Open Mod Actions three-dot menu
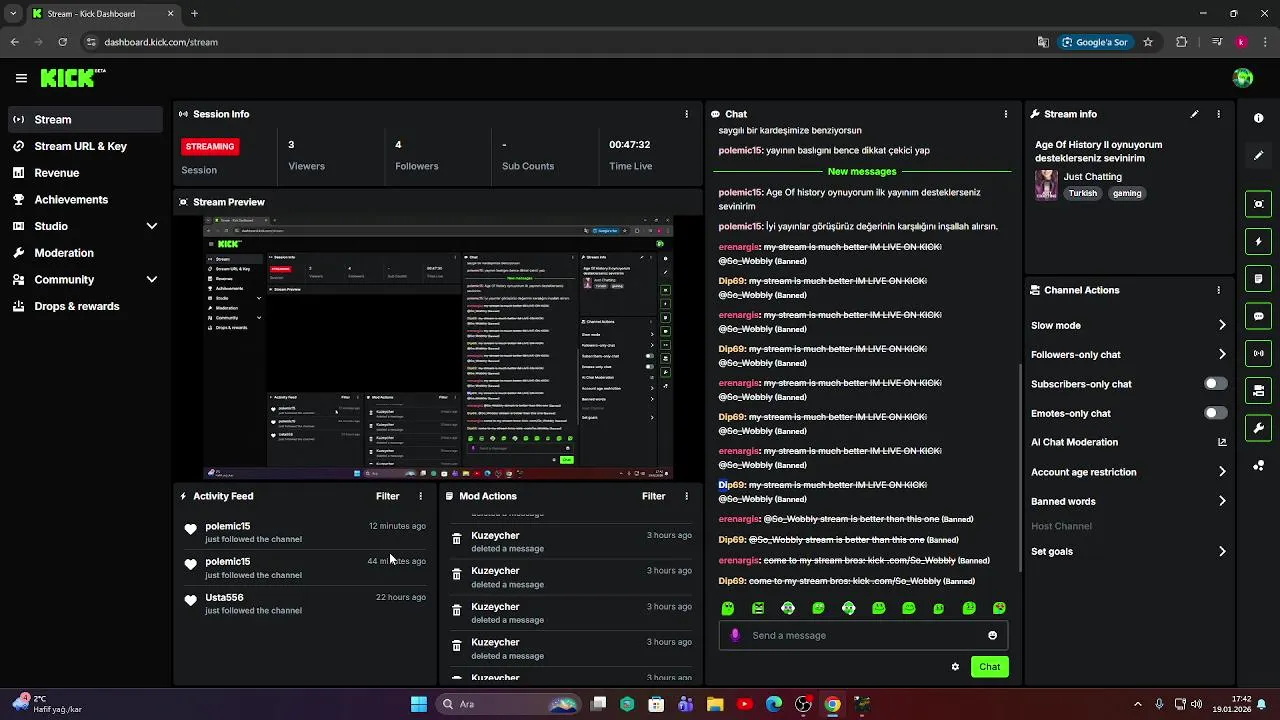1280x720 pixels. click(x=686, y=496)
